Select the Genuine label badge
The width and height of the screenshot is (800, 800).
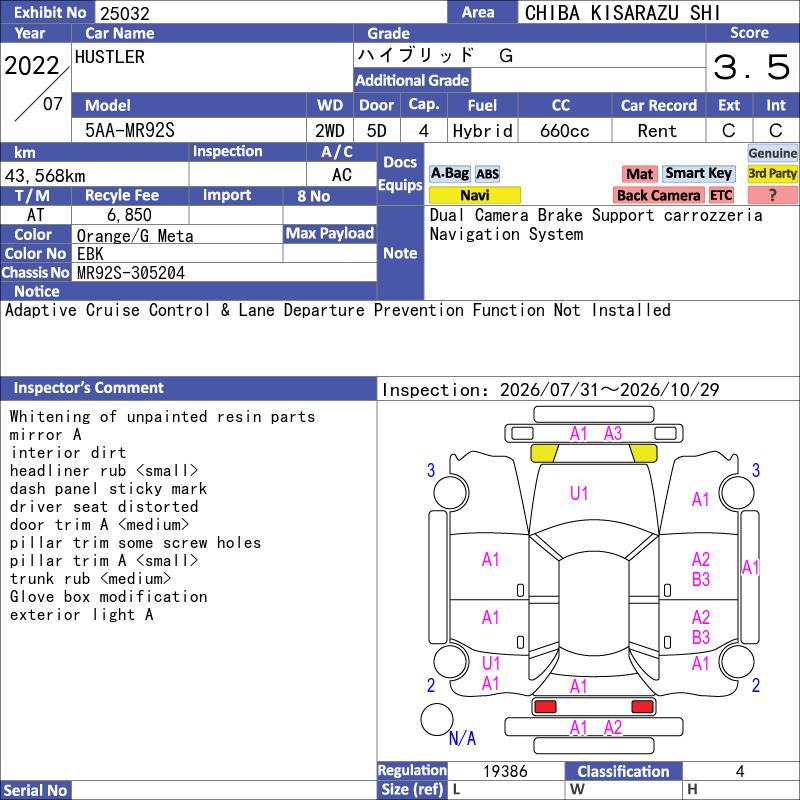point(772,153)
